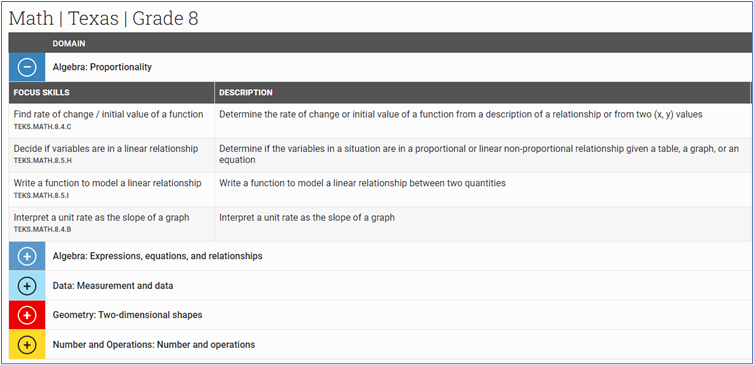Click the TEKS.MATH.8.4.C standard code

coord(42,127)
